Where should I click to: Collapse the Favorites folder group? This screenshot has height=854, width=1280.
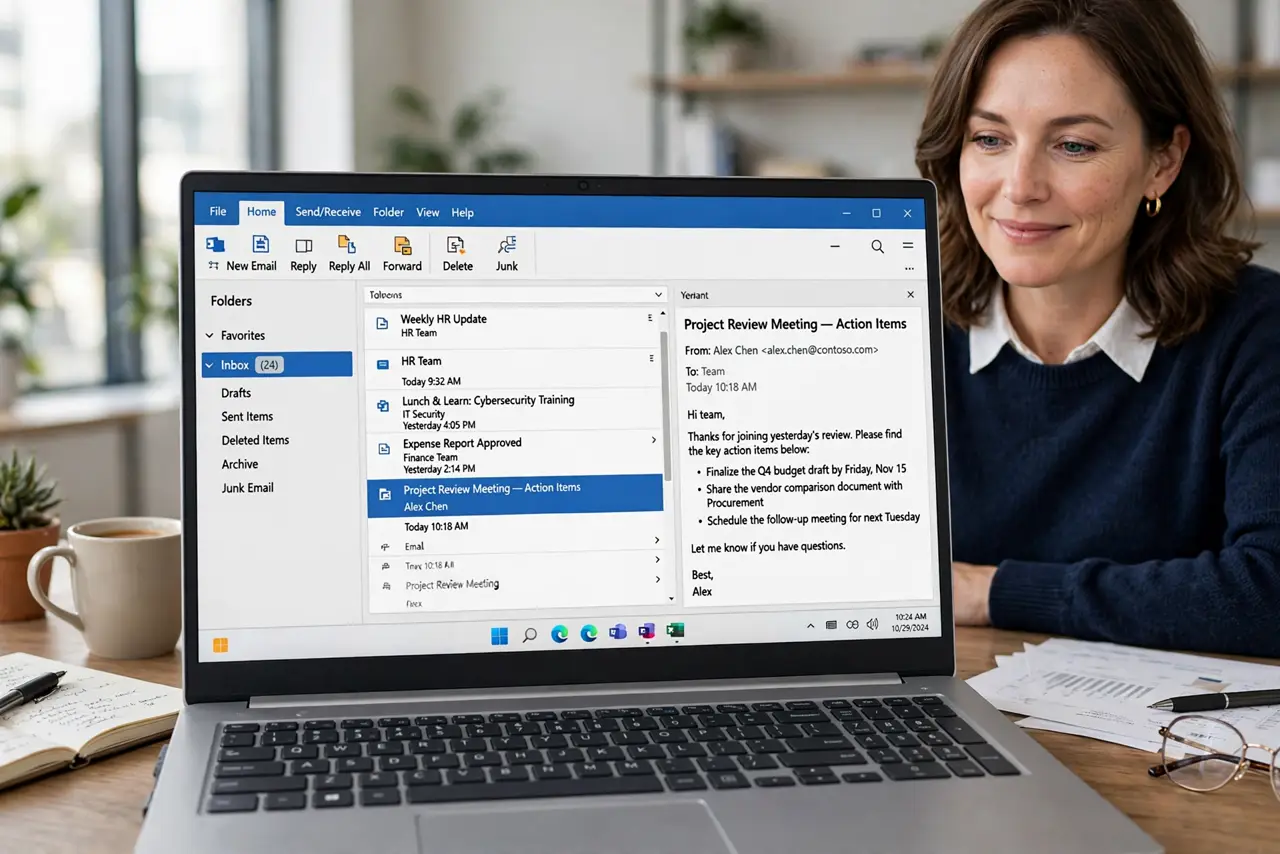click(210, 336)
